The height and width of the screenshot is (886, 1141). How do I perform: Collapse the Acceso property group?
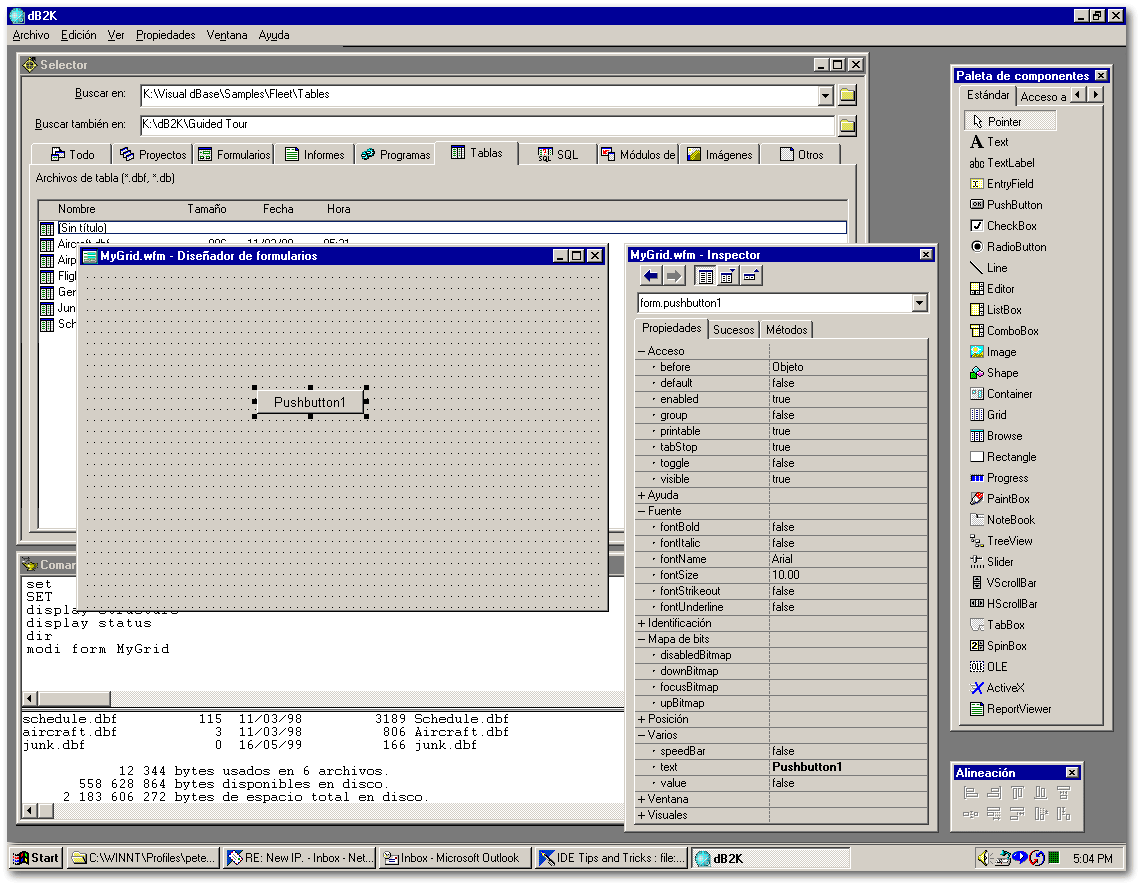click(642, 351)
